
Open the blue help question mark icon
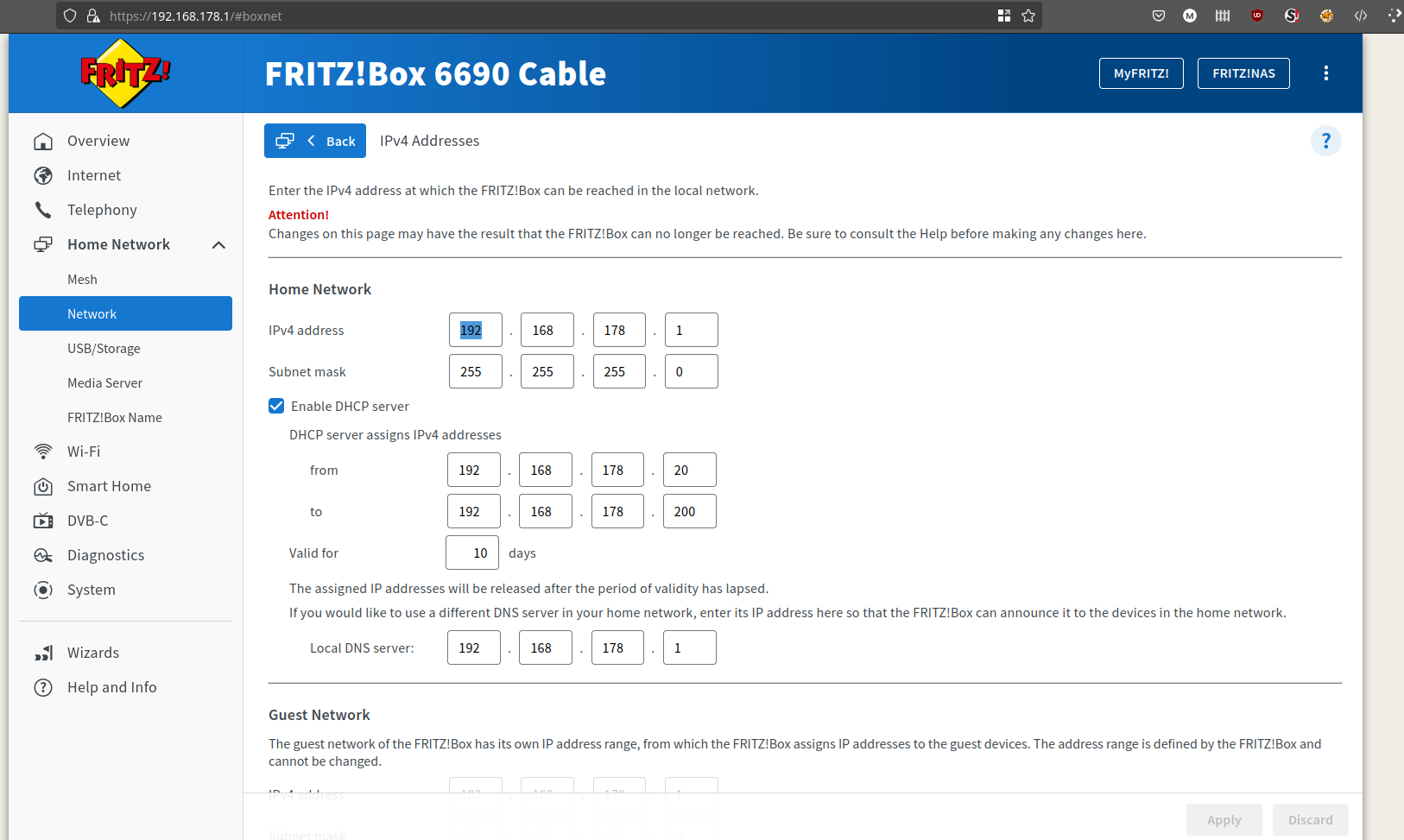(x=1325, y=141)
